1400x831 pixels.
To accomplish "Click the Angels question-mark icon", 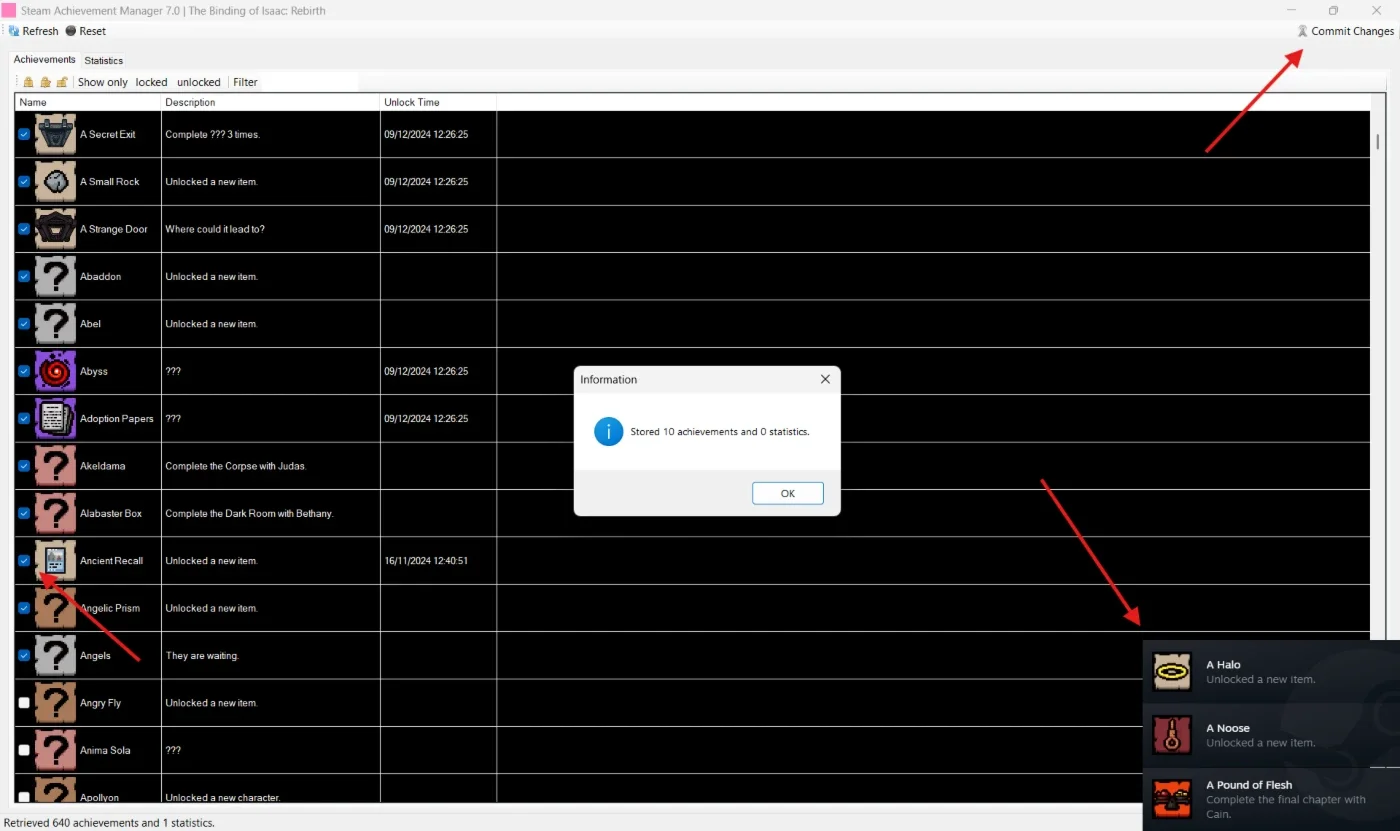I will (x=56, y=655).
